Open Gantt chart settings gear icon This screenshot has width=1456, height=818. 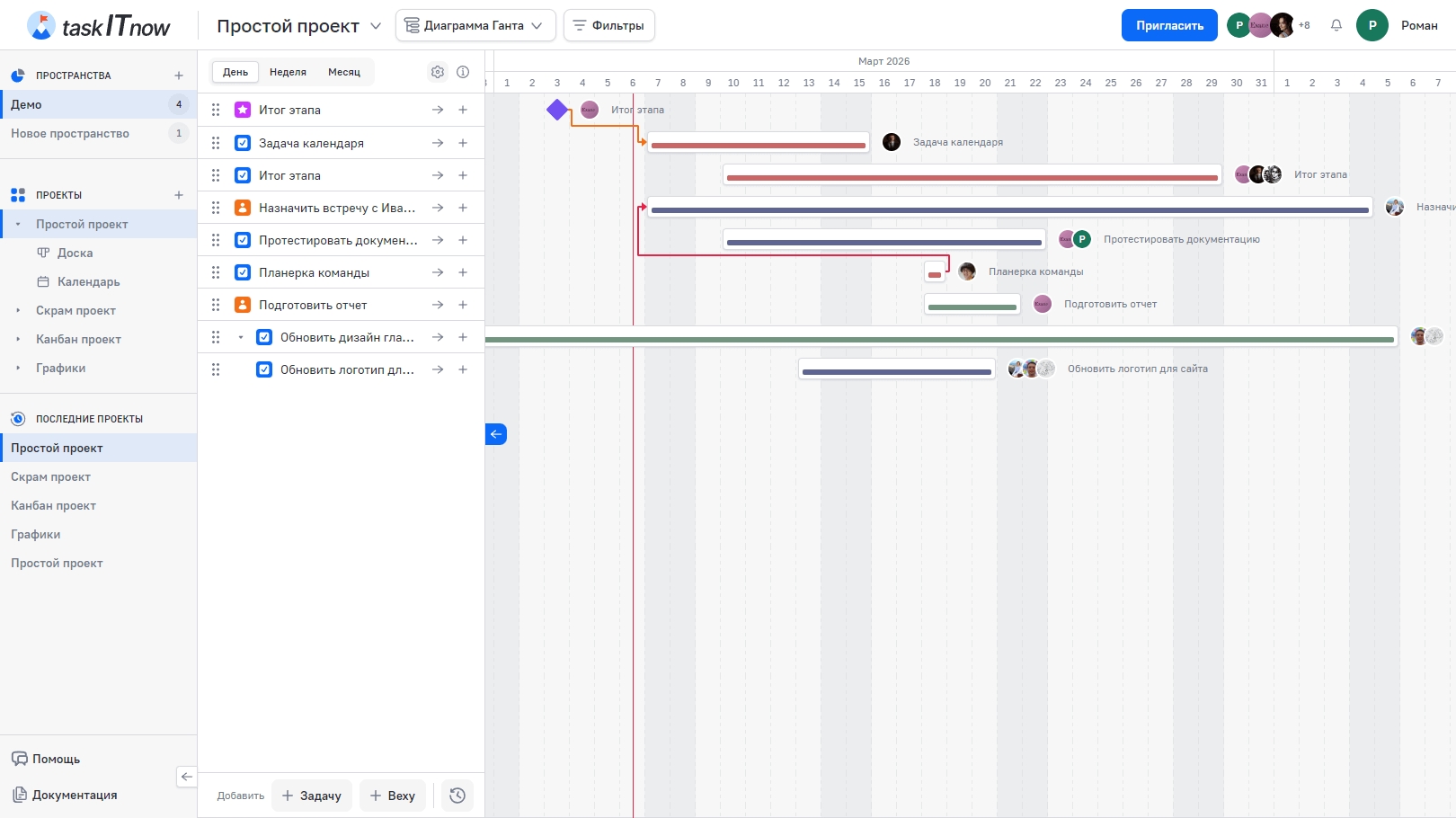438,72
